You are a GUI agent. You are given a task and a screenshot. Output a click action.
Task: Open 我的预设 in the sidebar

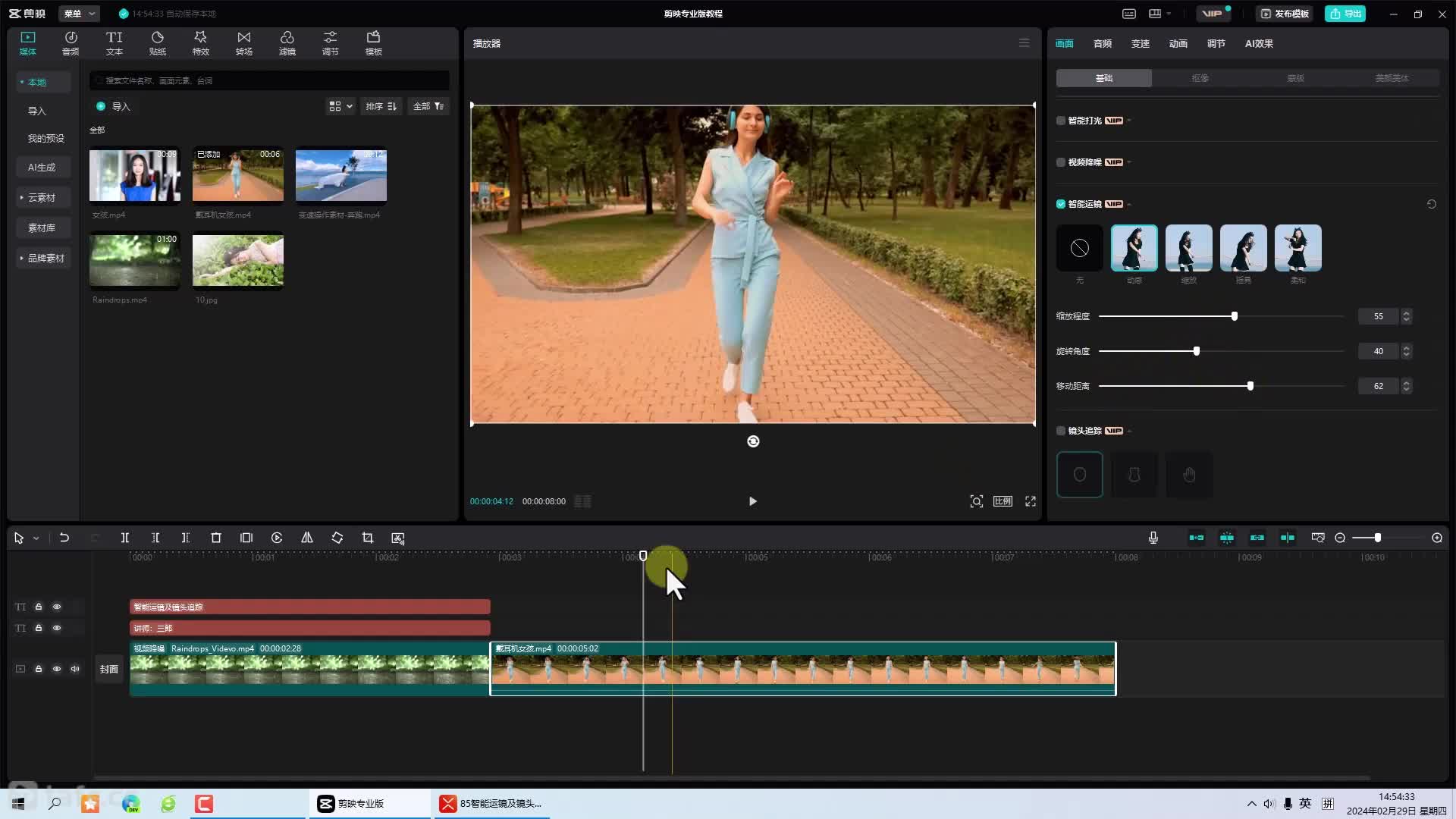coord(45,138)
